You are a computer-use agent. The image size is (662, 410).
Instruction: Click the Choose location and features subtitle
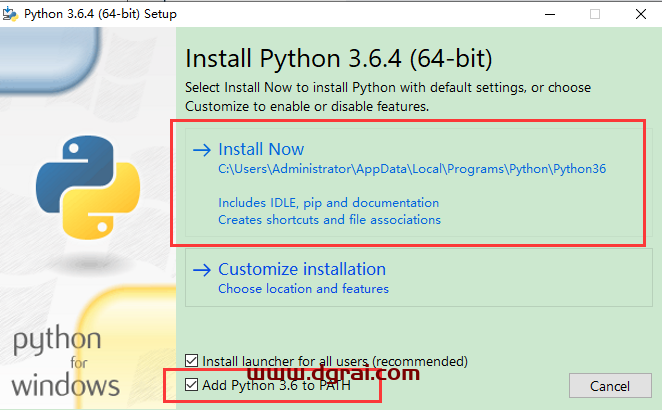coord(303,289)
